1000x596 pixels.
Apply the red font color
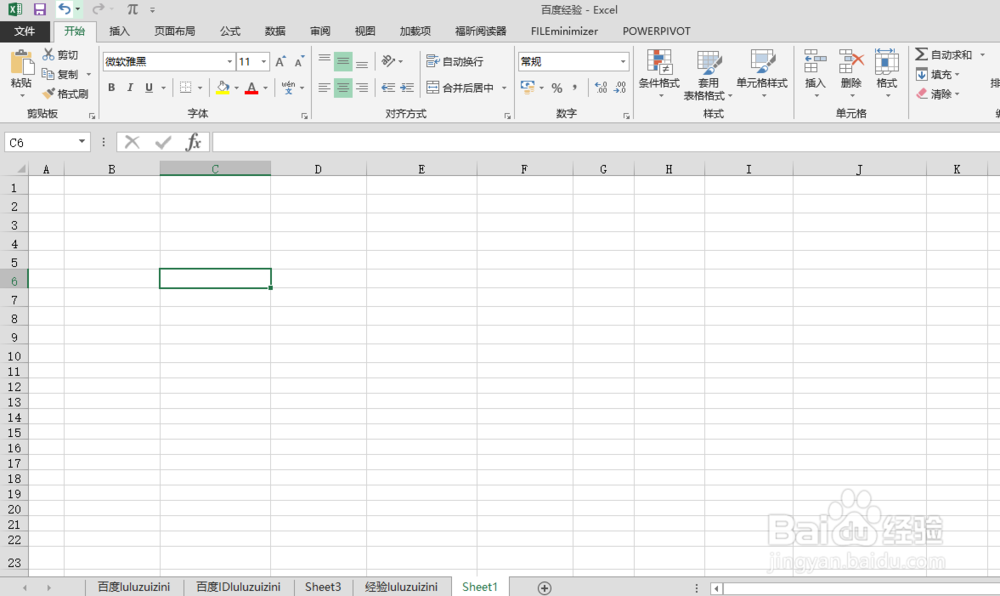(252, 87)
